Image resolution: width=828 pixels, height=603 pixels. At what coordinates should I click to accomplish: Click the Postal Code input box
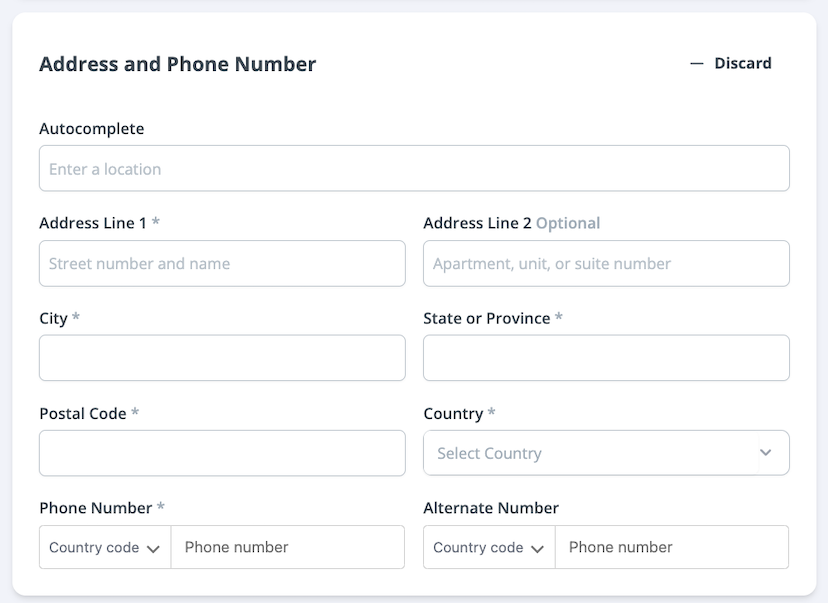tap(222, 453)
